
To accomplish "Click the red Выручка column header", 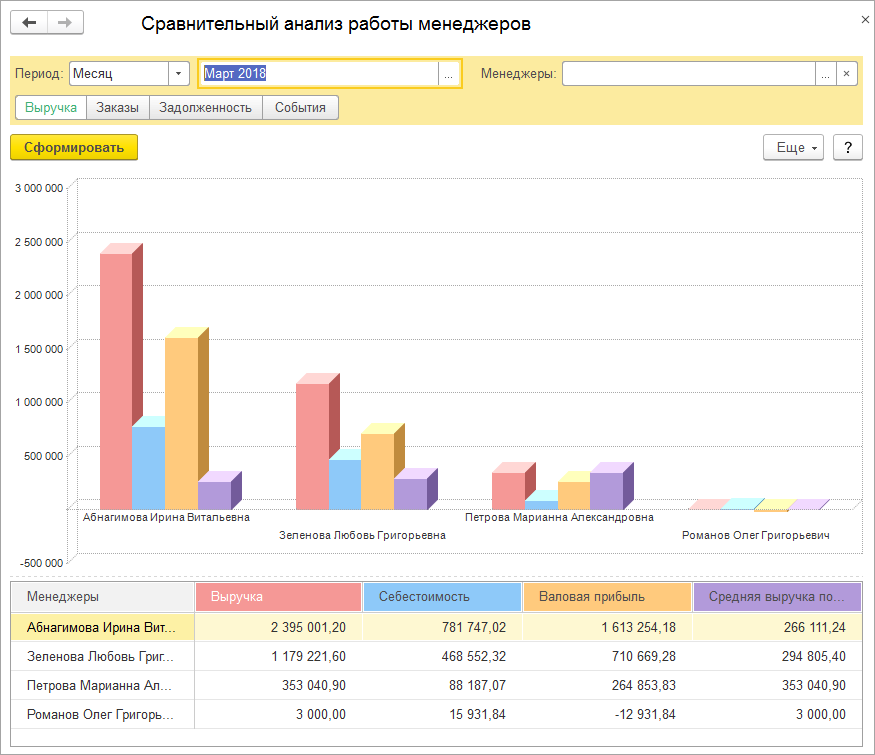I will pyautogui.click(x=278, y=597).
